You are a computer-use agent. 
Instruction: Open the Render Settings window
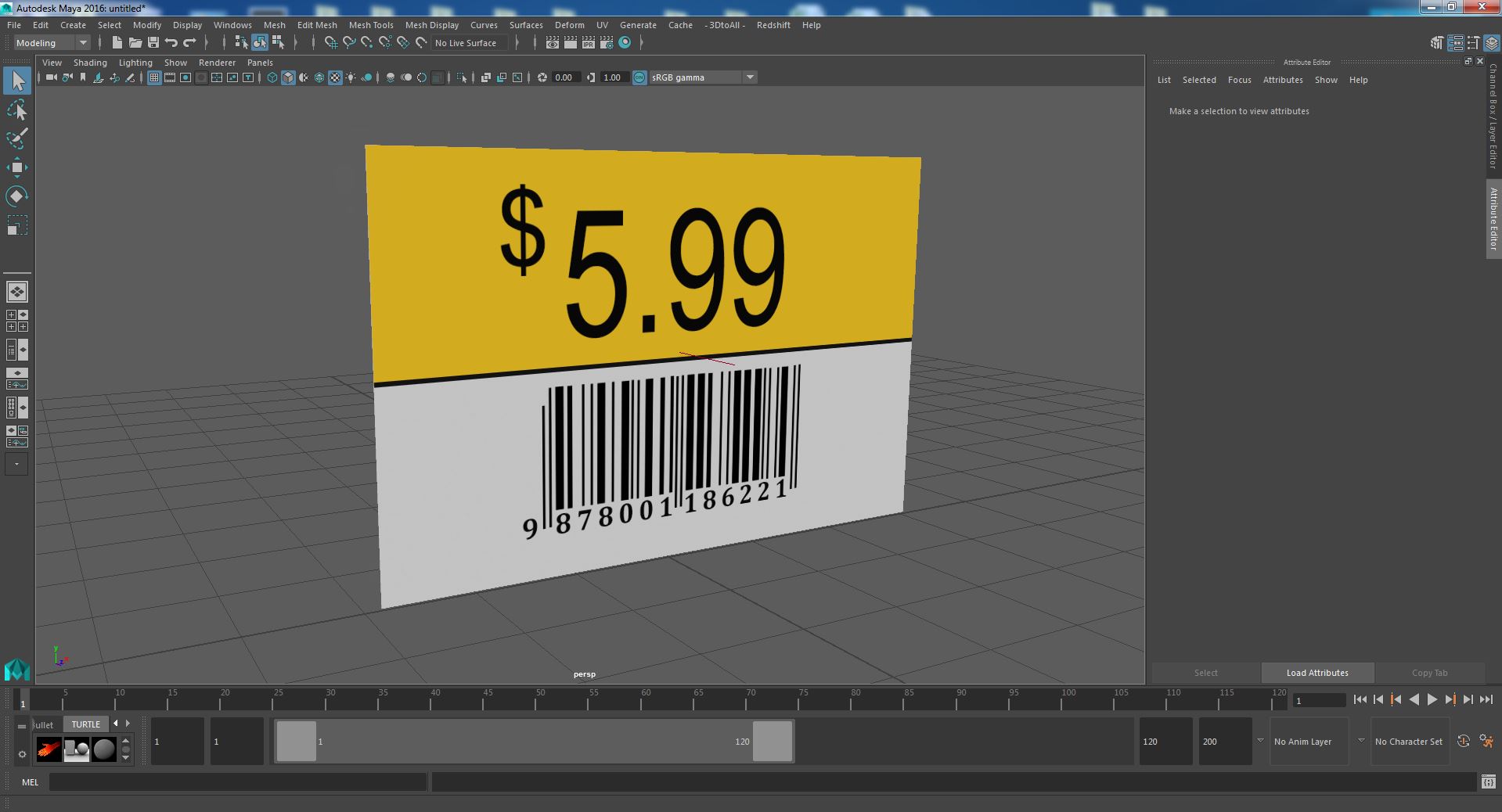click(x=607, y=43)
